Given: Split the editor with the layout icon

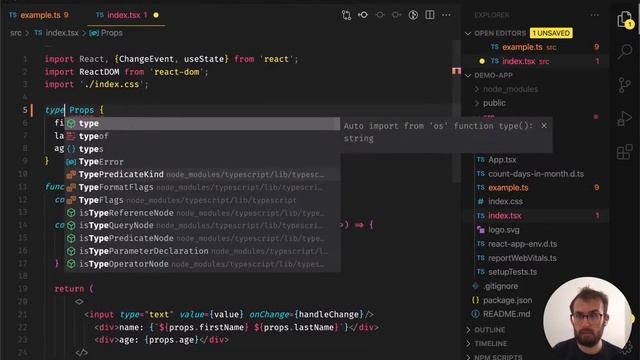Looking at the screenshot, I should (430, 15).
